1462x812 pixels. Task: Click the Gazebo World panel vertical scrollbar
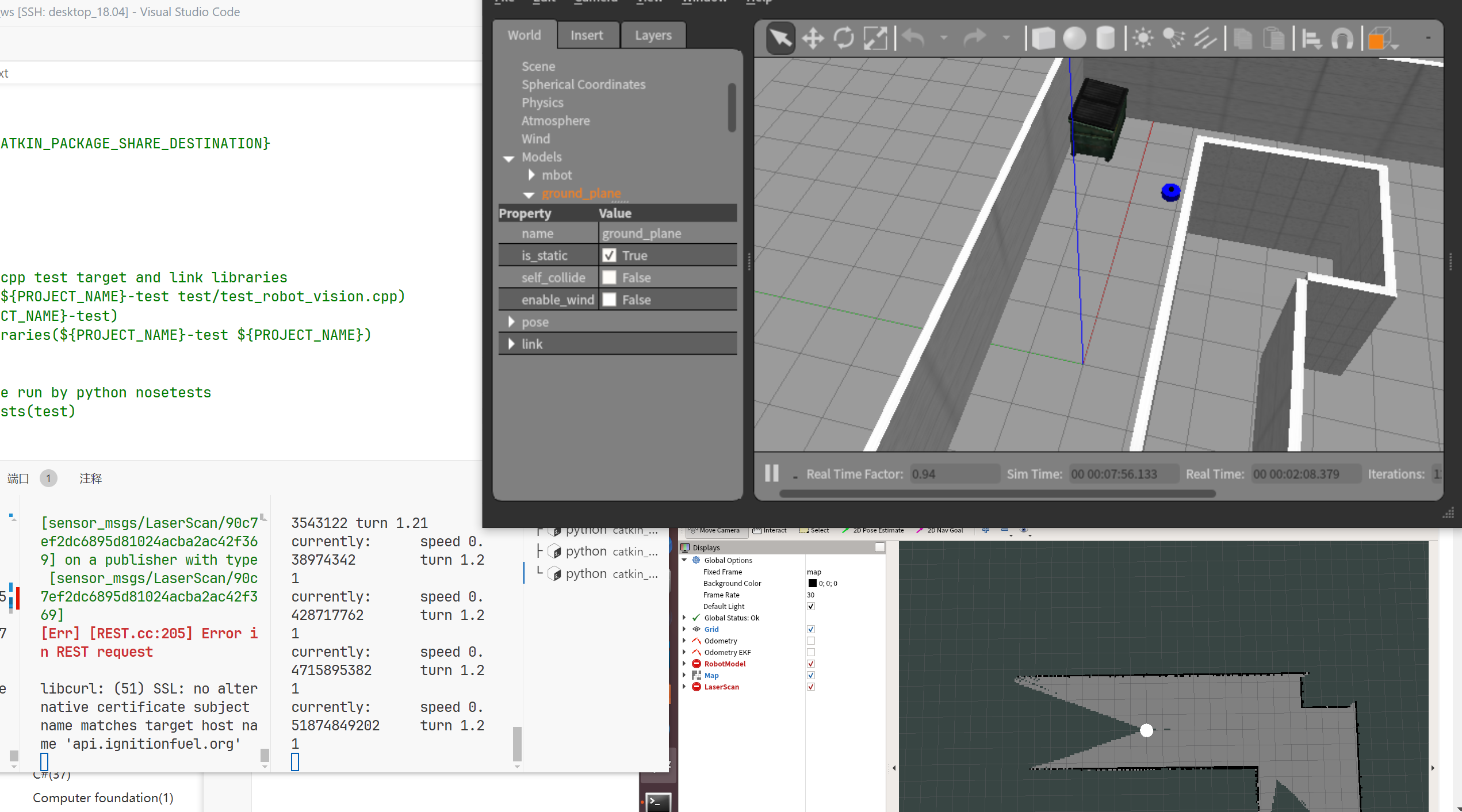(x=732, y=108)
